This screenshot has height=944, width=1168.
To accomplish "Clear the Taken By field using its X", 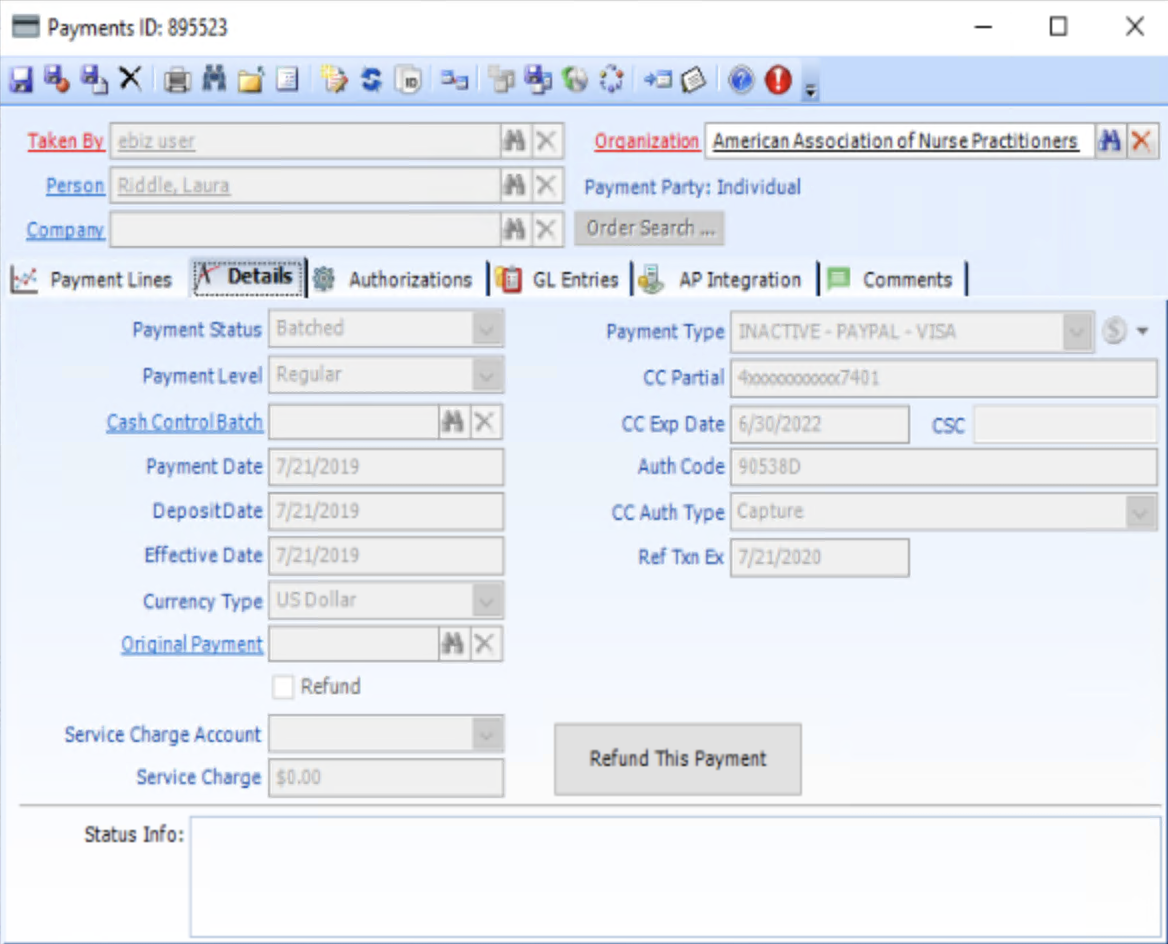I will click(546, 141).
